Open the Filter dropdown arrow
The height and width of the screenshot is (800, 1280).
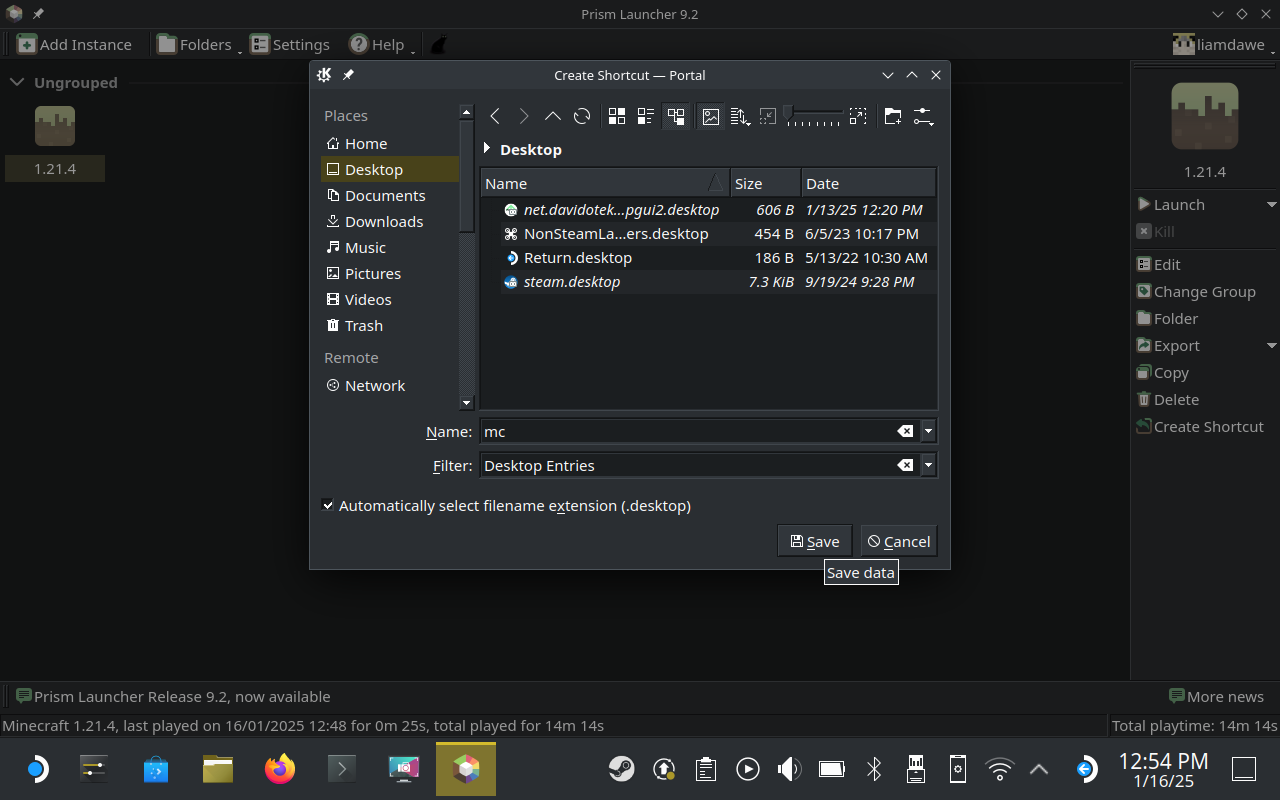tap(929, 466)
